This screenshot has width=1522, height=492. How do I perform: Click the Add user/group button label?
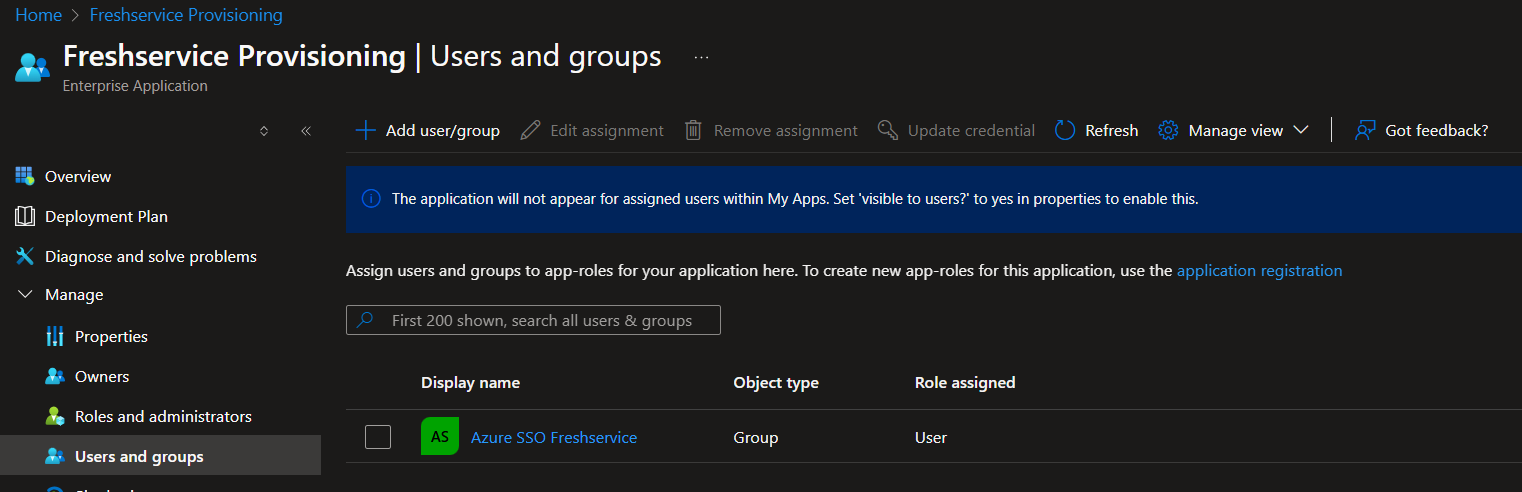coord(443,130)
